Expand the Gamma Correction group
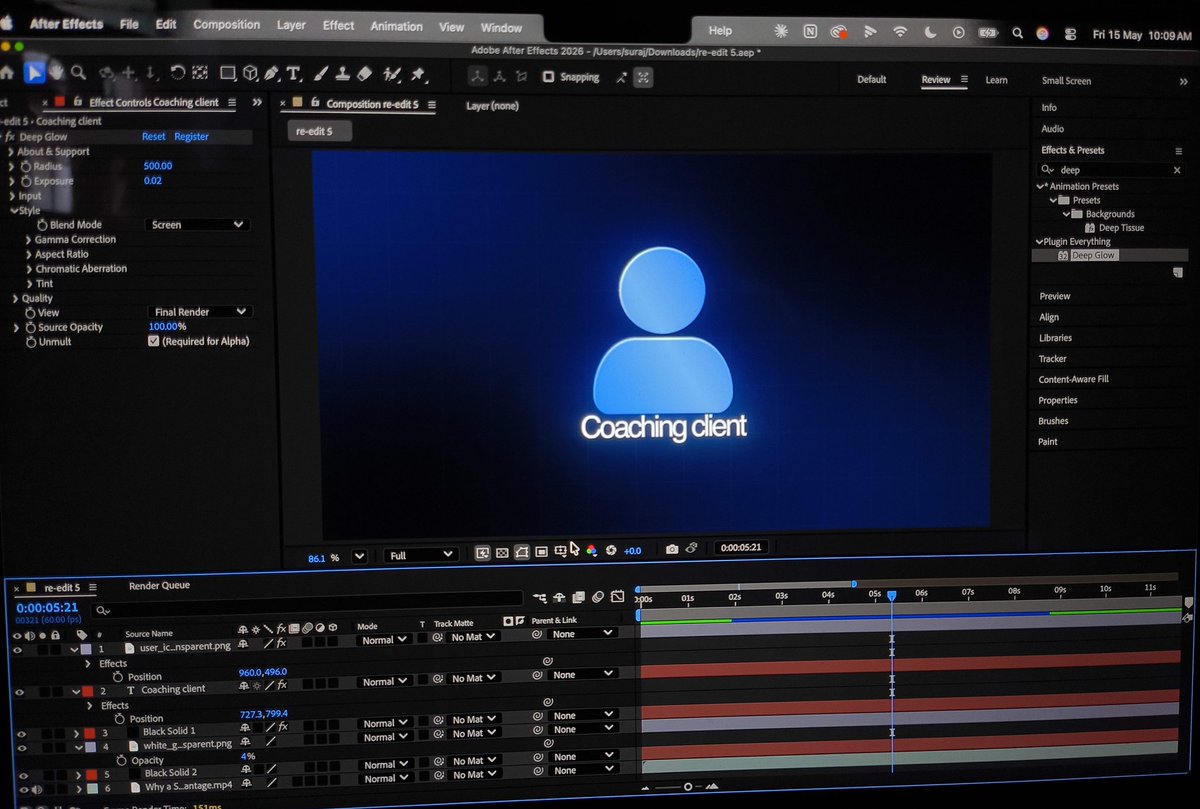Viewport: 1200px width, 809px height. pyautogui.click(x=27, y=240)
